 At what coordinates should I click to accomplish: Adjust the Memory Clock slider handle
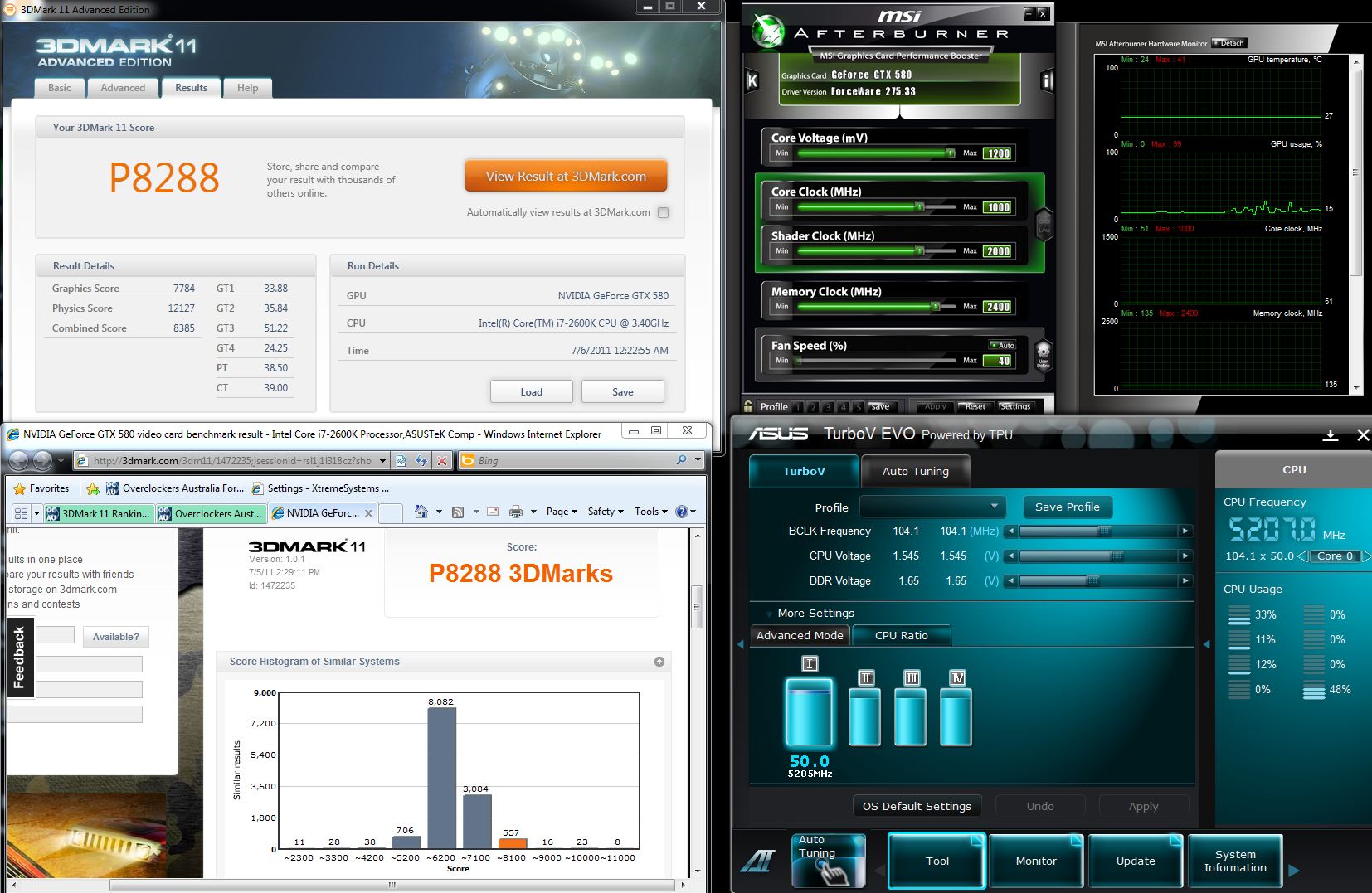coord(935,306)
